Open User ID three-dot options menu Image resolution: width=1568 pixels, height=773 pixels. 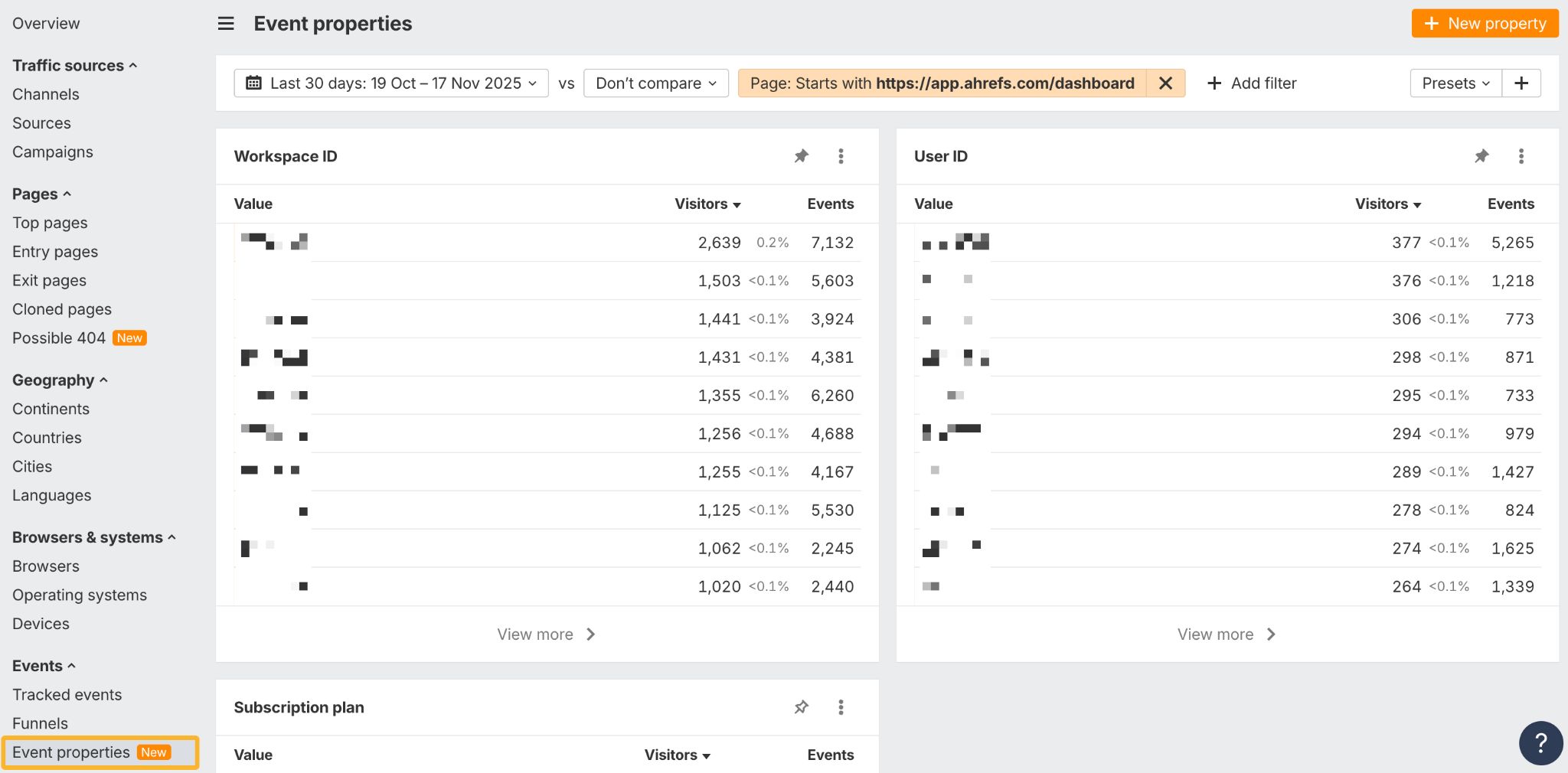click(1521, 156)
